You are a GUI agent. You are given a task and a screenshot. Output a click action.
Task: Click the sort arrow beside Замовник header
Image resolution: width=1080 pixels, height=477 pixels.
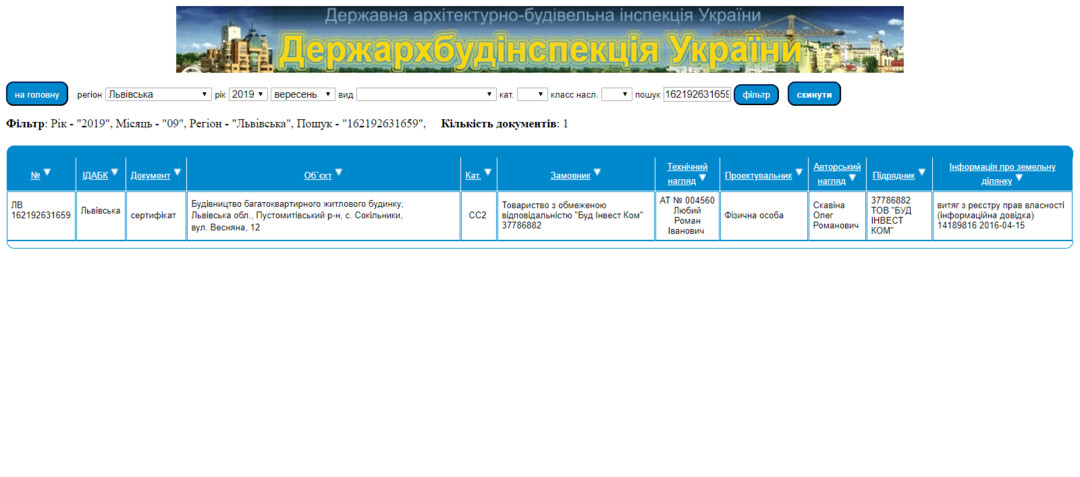(x=597, y=172)
